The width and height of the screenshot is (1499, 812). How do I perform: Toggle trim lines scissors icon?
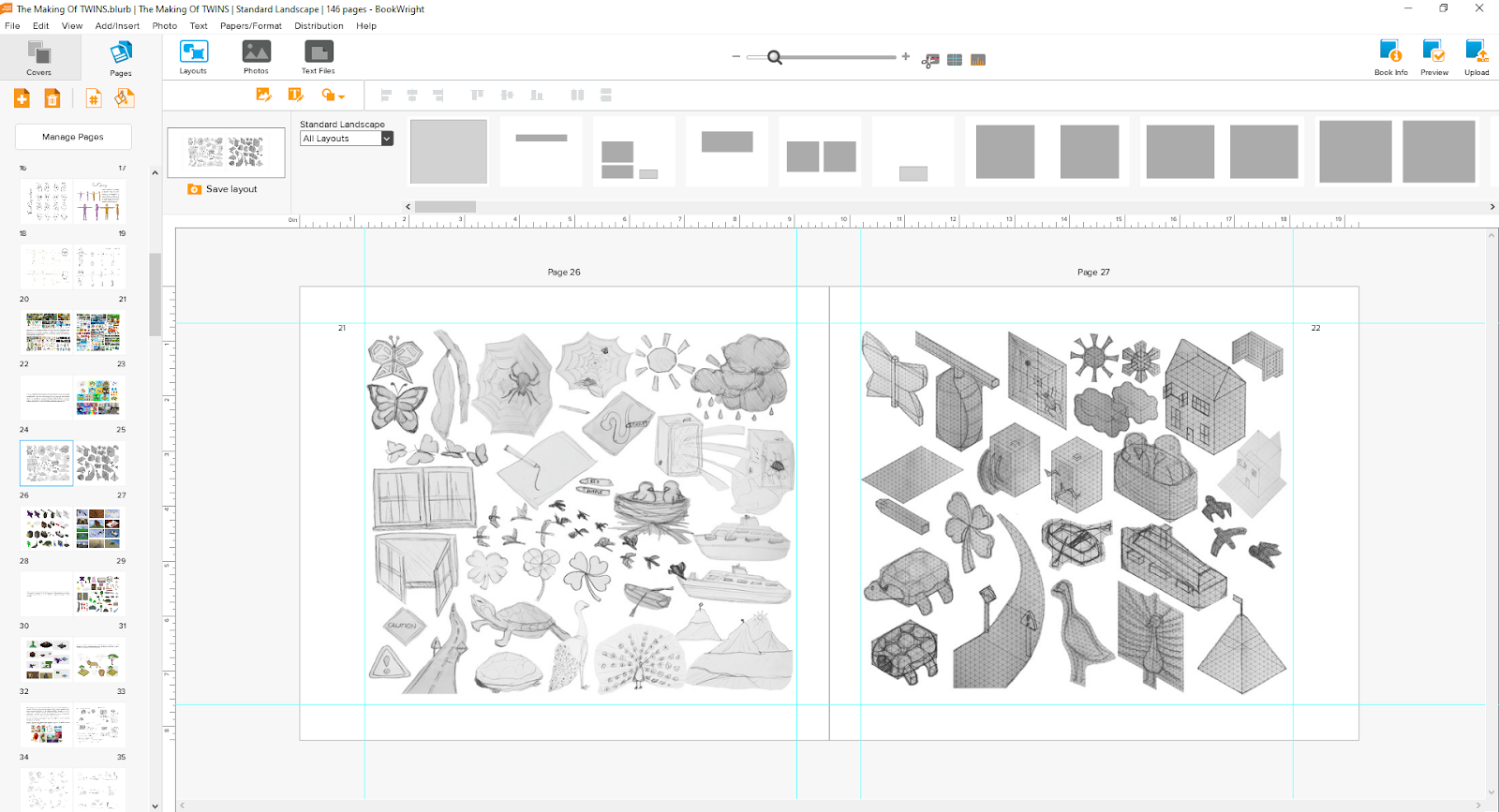[x=930, y=60]
